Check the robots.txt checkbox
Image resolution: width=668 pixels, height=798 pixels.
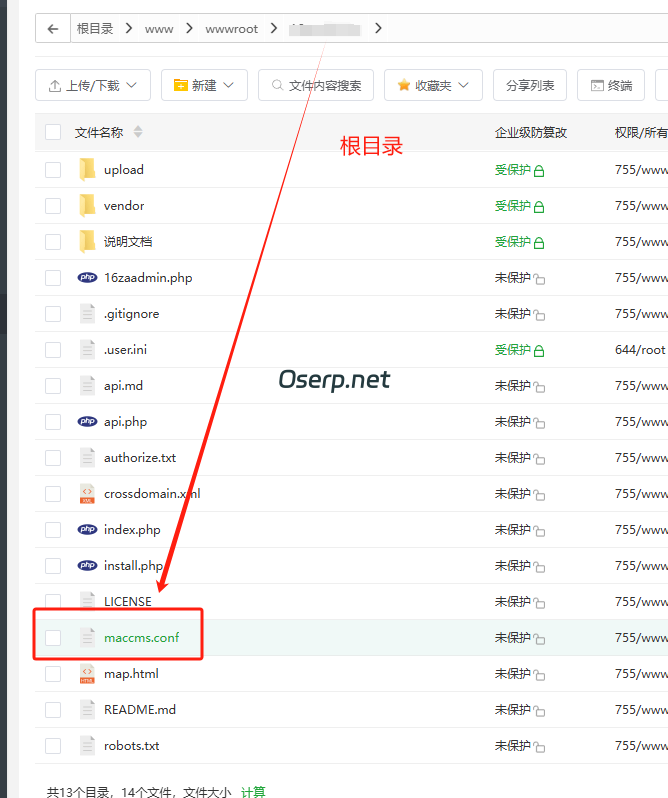(53, 746)
